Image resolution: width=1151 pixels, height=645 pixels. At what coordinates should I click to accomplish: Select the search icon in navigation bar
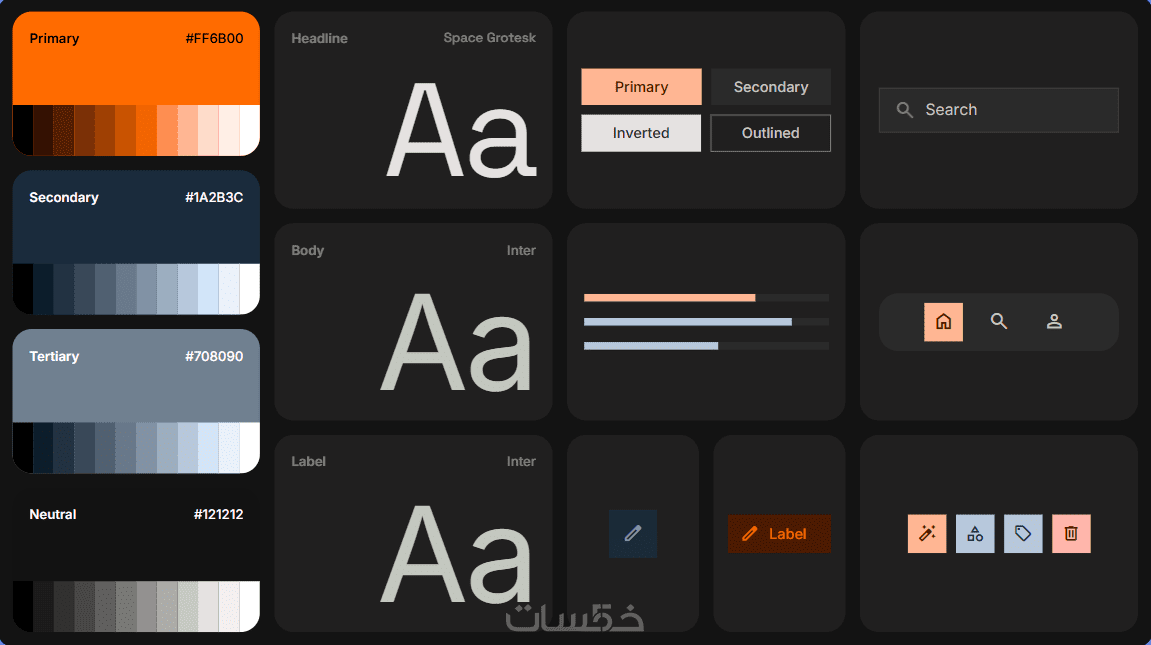click(x=998, y=321)
